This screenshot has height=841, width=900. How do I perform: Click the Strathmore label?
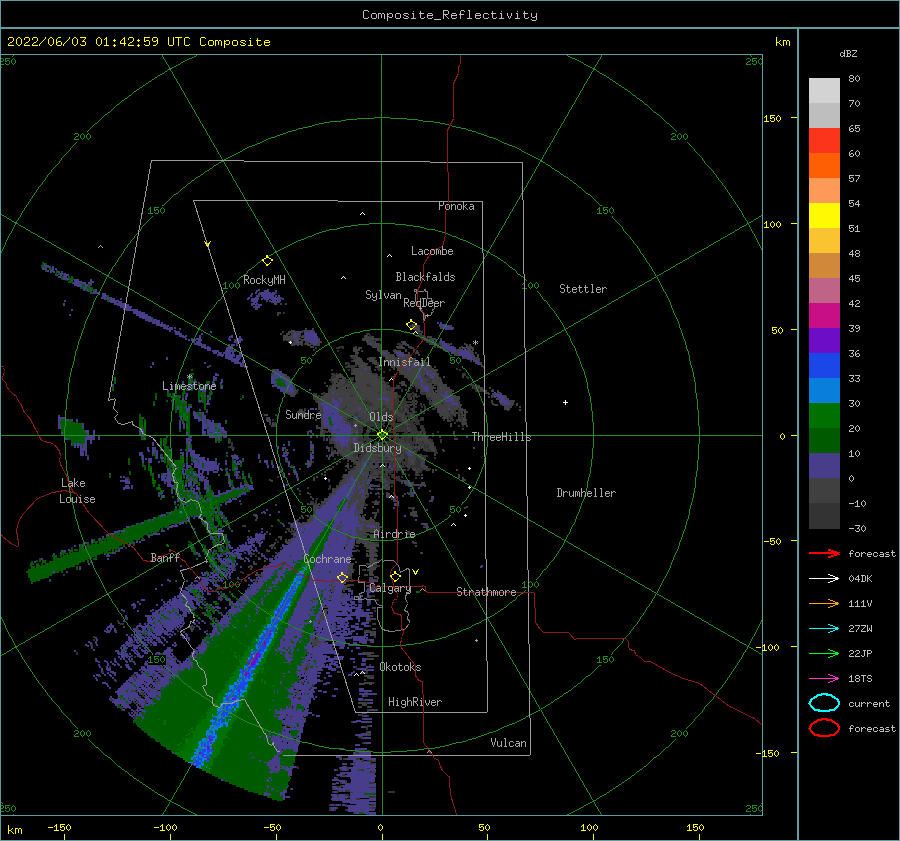click(x=486, y=592)
